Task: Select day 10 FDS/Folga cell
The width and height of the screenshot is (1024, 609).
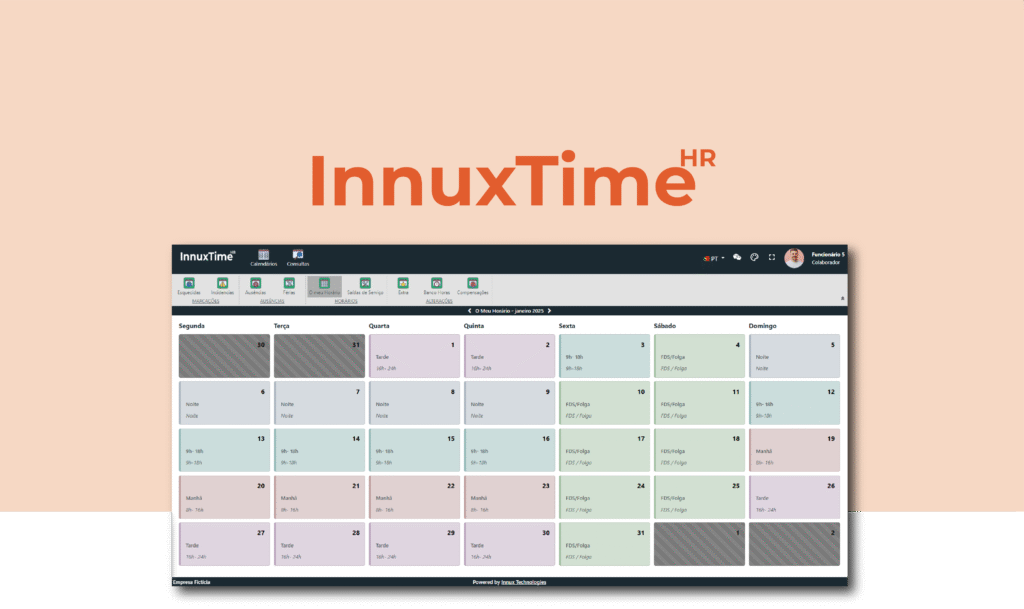Action: pyautogui.click(x=604, y=403)
